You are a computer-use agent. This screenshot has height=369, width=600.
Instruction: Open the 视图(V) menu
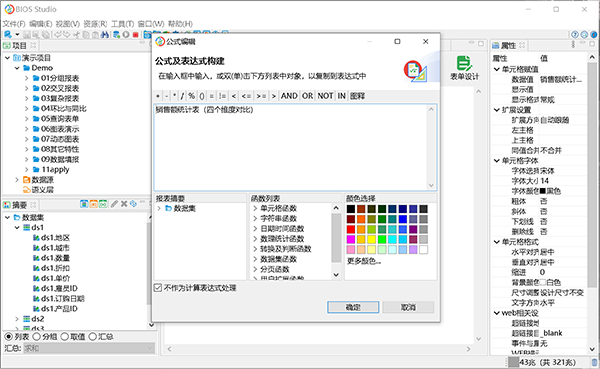[x=68, y=24]
